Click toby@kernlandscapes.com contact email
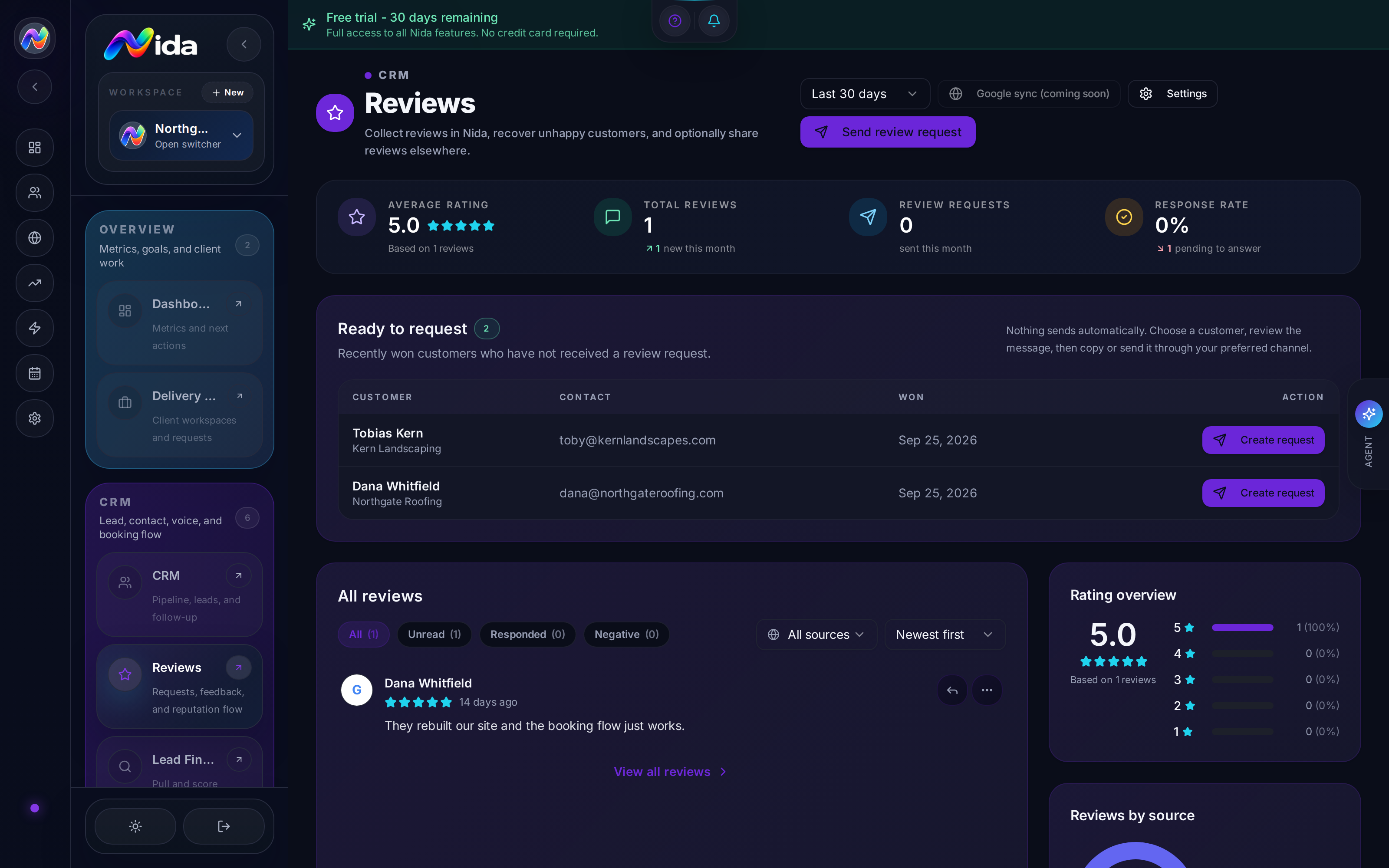 coord(637,440)
